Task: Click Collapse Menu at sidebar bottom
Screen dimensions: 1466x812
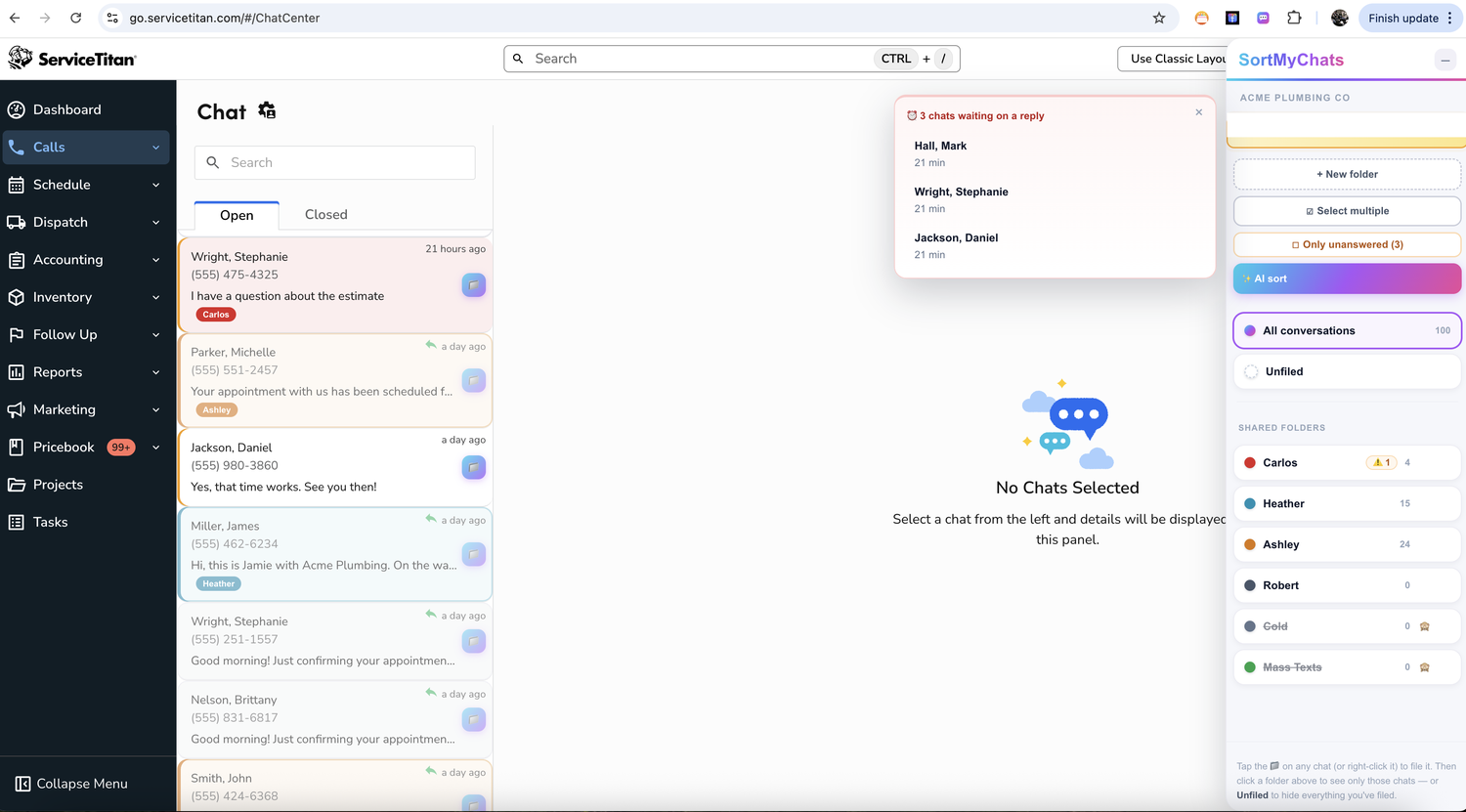Action: (71, 784)
